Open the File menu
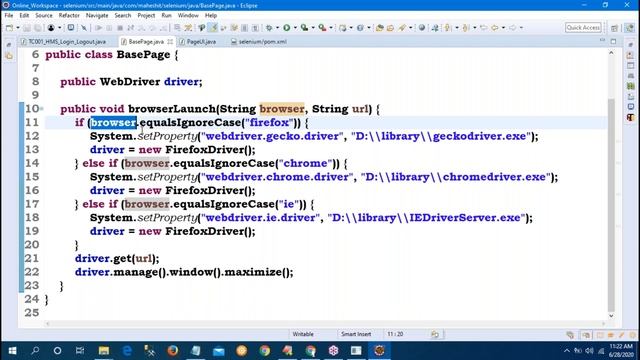Screen dimensions: 640x360 point(9,16)
